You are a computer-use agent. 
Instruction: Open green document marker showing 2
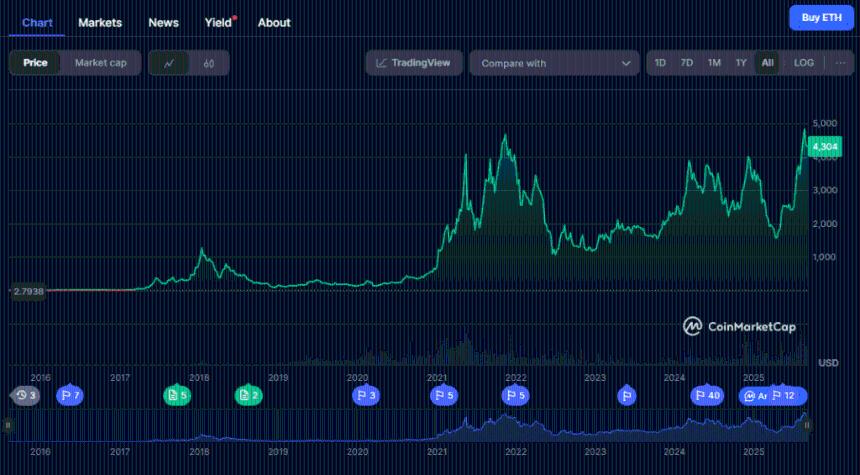(249, 396)
